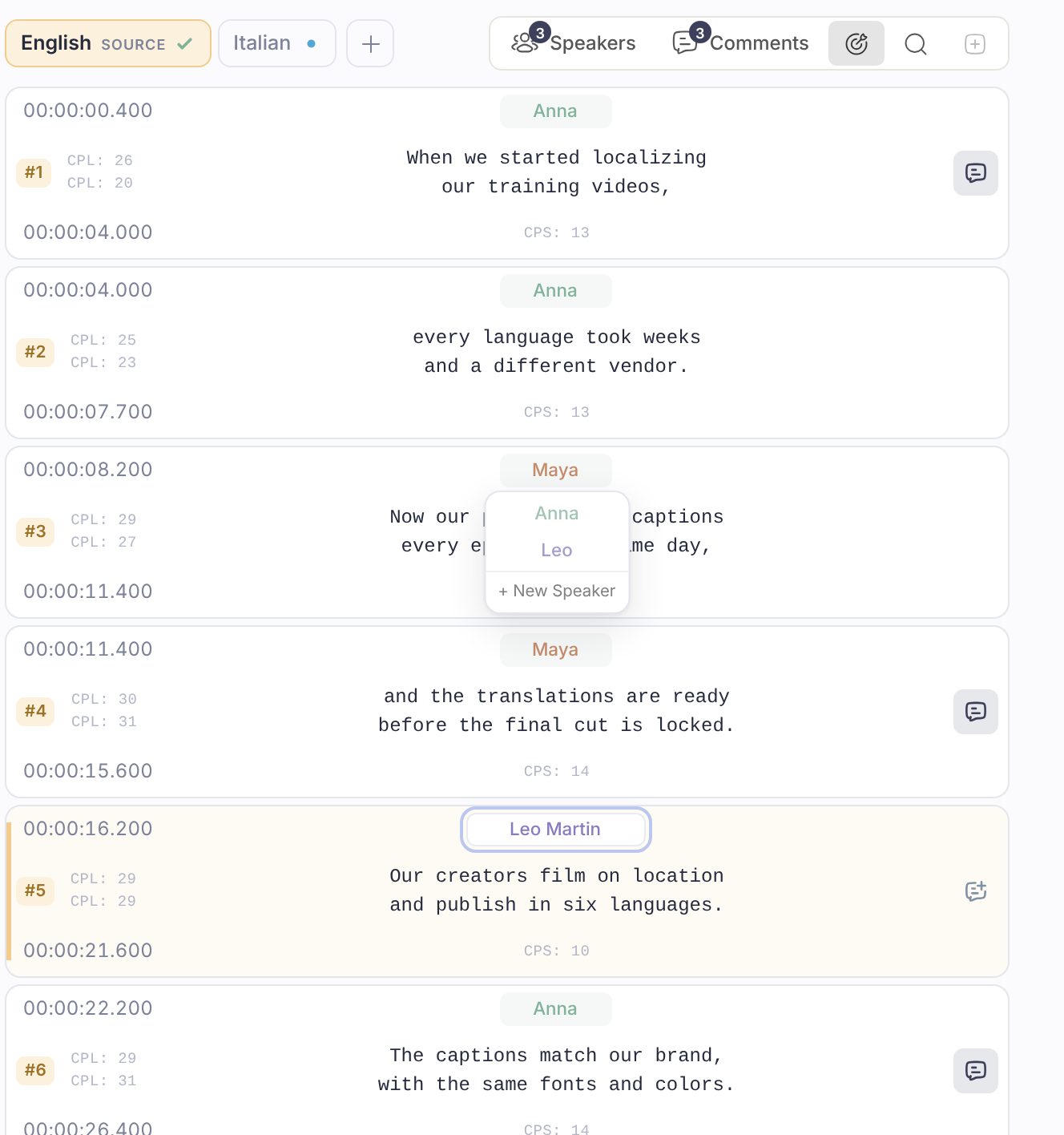Open comment on subtitle #4
This screenshot has height=1135, width=1064.
pos(976,712)
